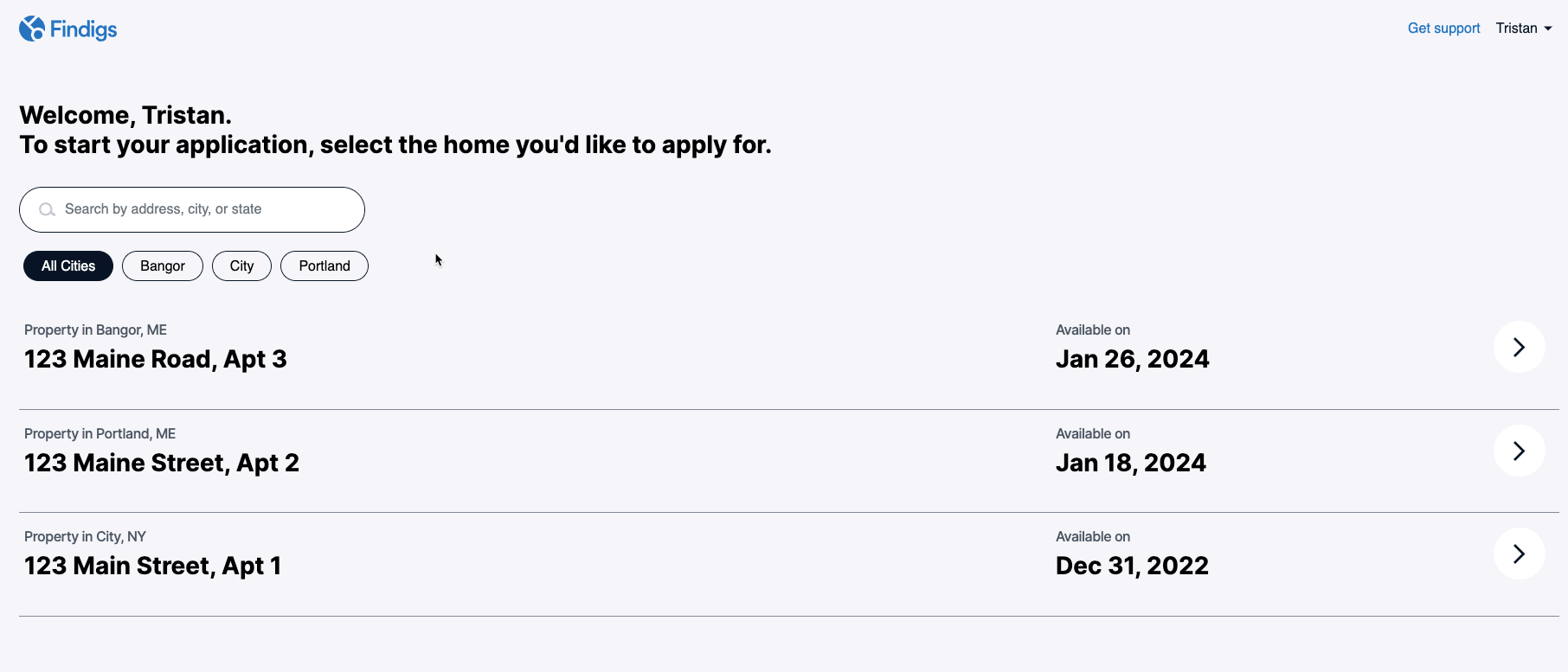Image resolution: width=1568 pixels, height=672 pixels.
Task: Filter properties by Bangor
Action: tap(163, 266)
